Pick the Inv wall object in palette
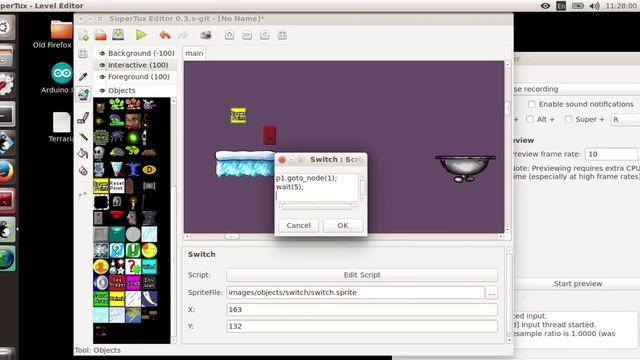640x360 pixels. coord(149,282)
